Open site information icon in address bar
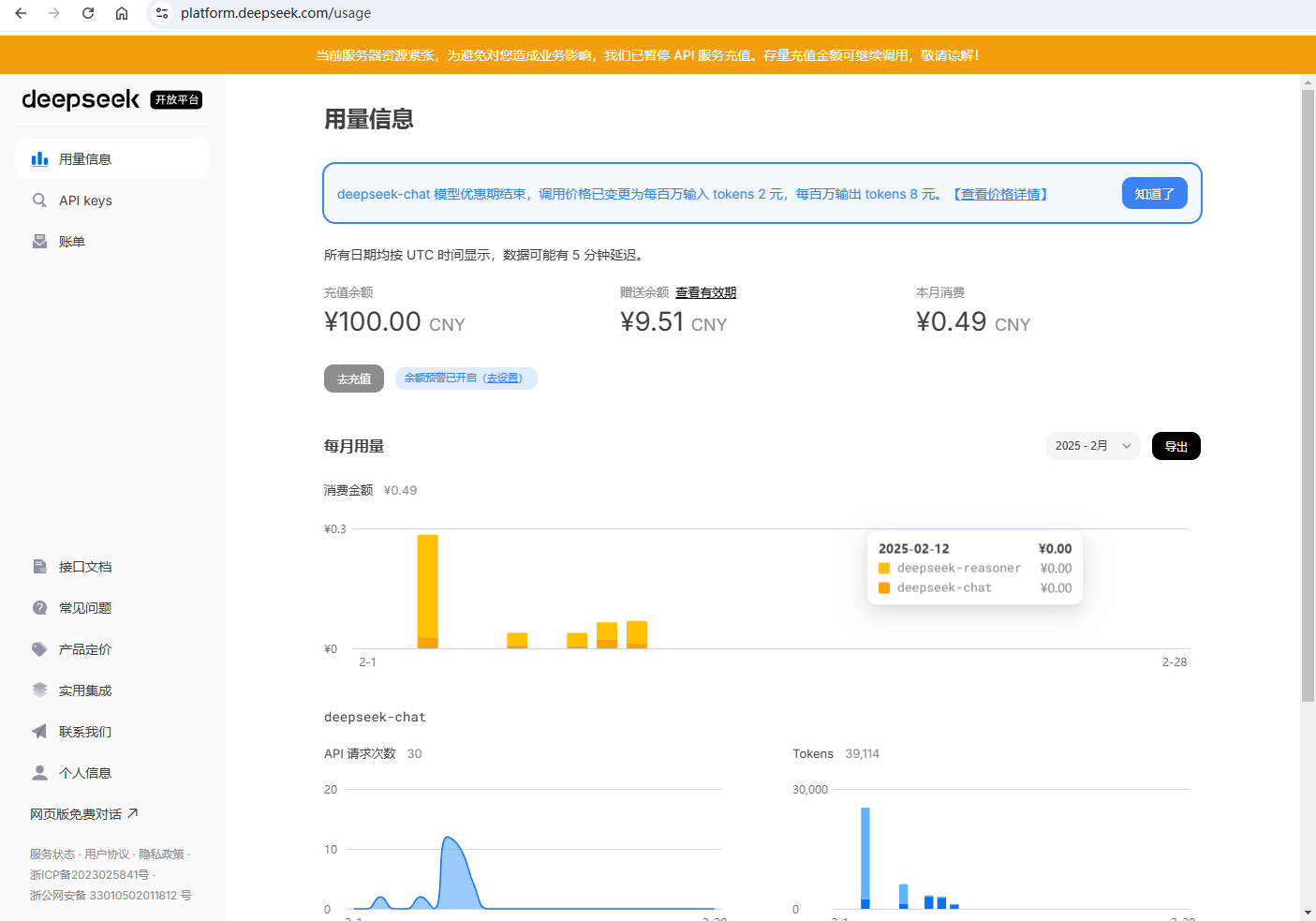The height and width of the screenshot is (921, 1316). tap(162, 13)
